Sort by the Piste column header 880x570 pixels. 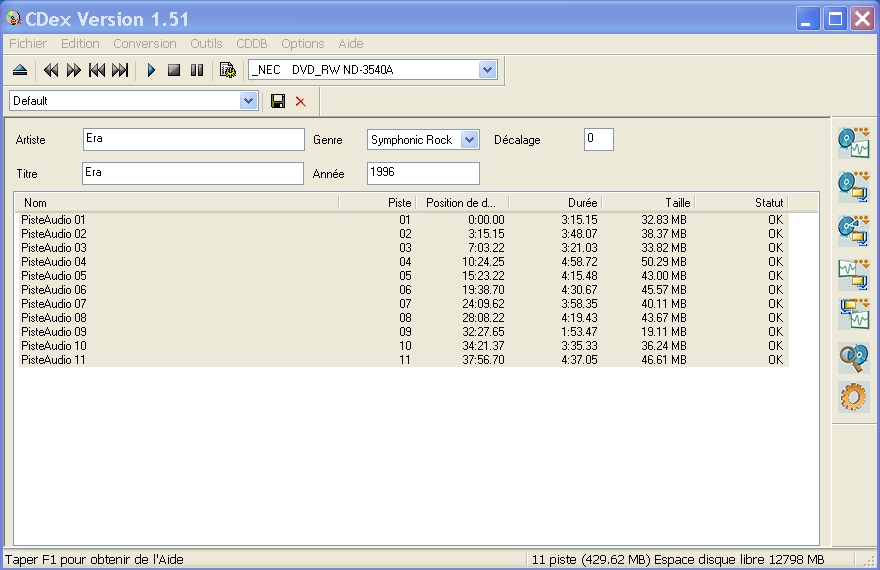[377, 203]
